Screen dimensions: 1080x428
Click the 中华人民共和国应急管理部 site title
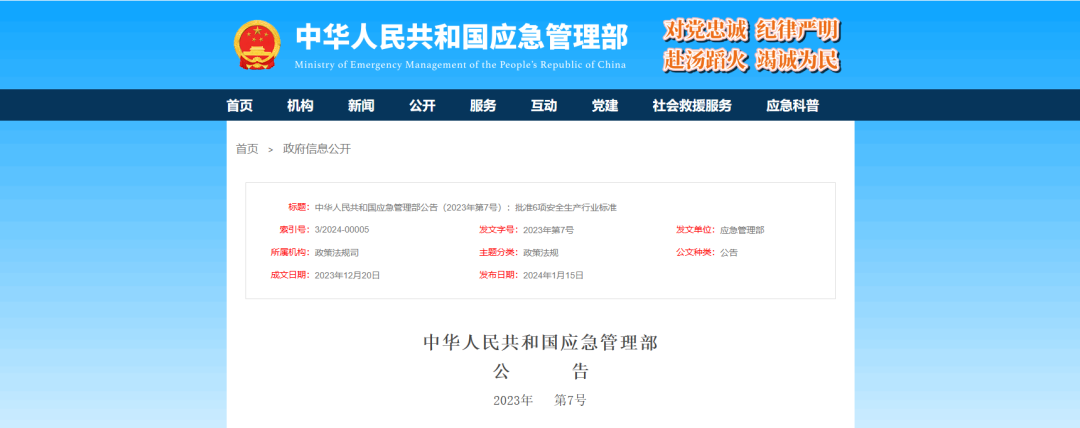click(461, 37)
